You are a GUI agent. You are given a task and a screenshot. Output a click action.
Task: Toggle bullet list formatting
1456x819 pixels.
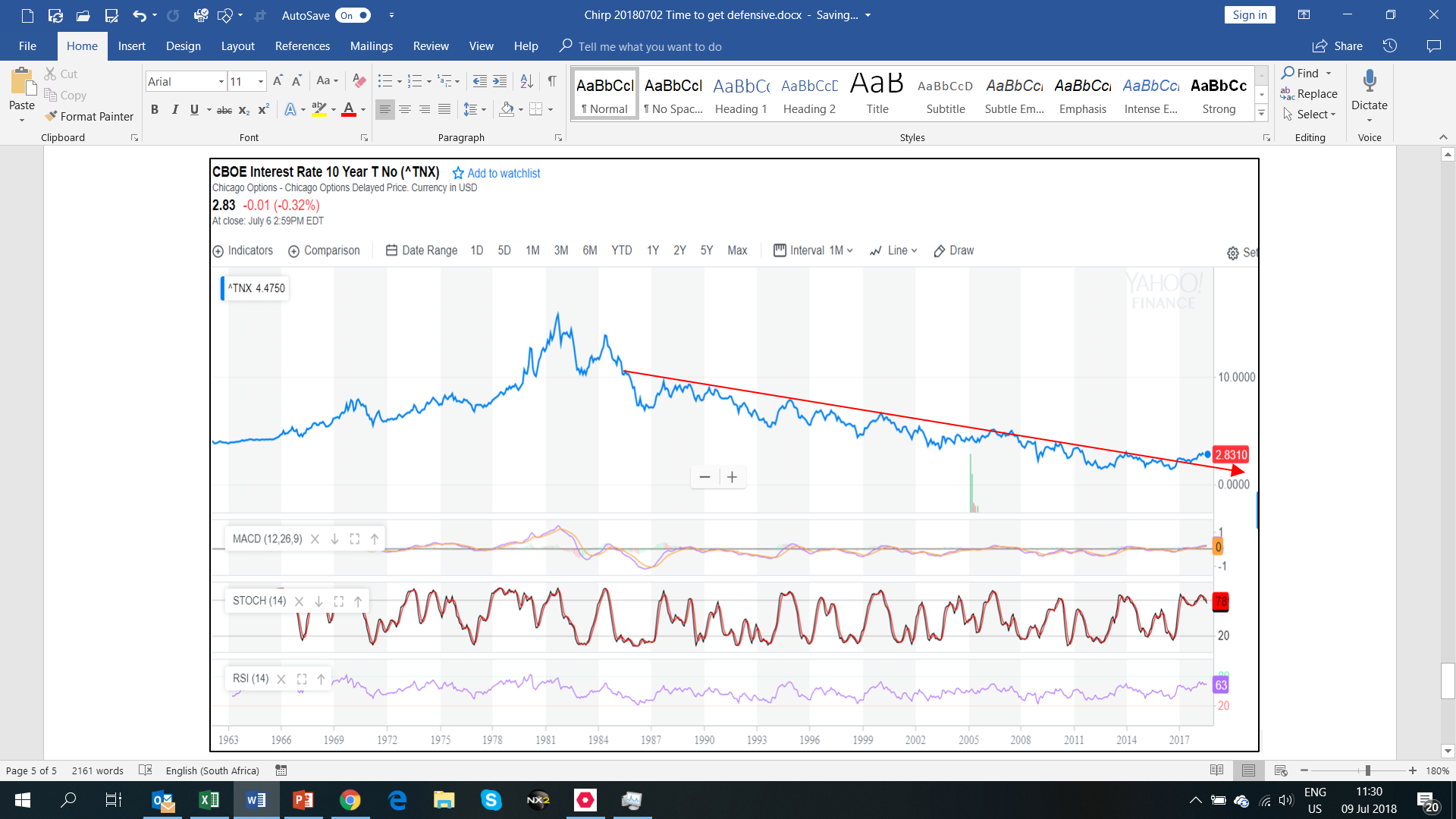click(x=385, y=81)
